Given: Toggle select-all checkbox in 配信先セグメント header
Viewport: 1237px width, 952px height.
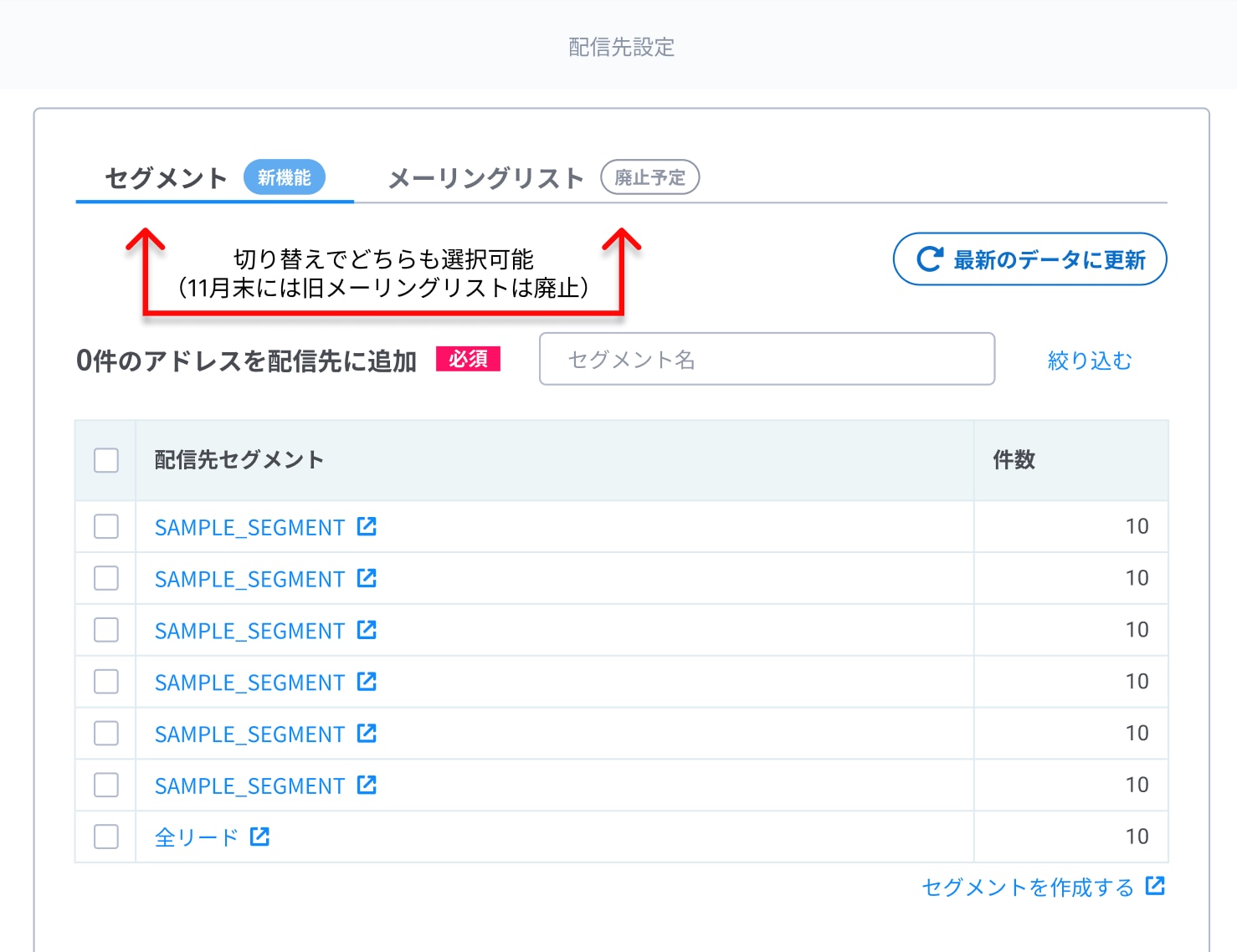Looking at the screenshot, I should click(x=106, y=460).
